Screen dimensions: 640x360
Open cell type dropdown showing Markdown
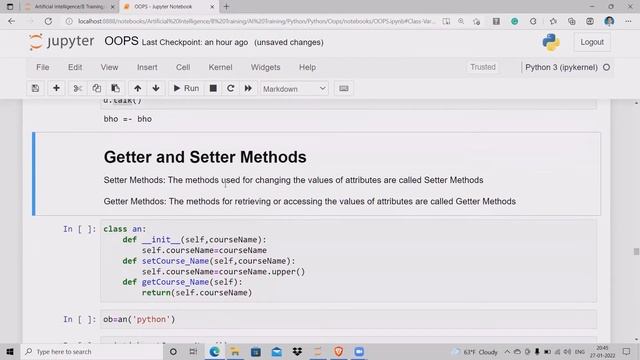pyautogui.click(x=294, y=89)
